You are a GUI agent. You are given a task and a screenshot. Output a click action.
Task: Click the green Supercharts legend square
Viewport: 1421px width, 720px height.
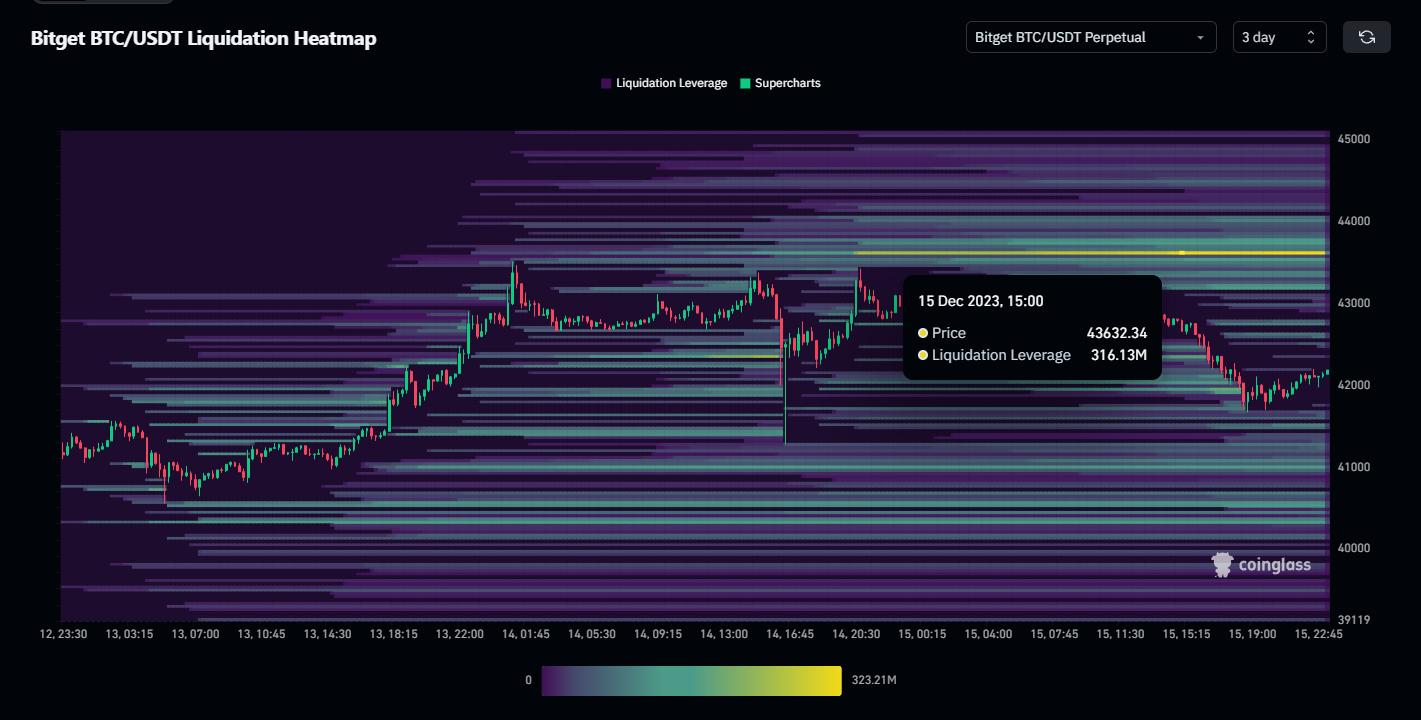coord(745,84)
